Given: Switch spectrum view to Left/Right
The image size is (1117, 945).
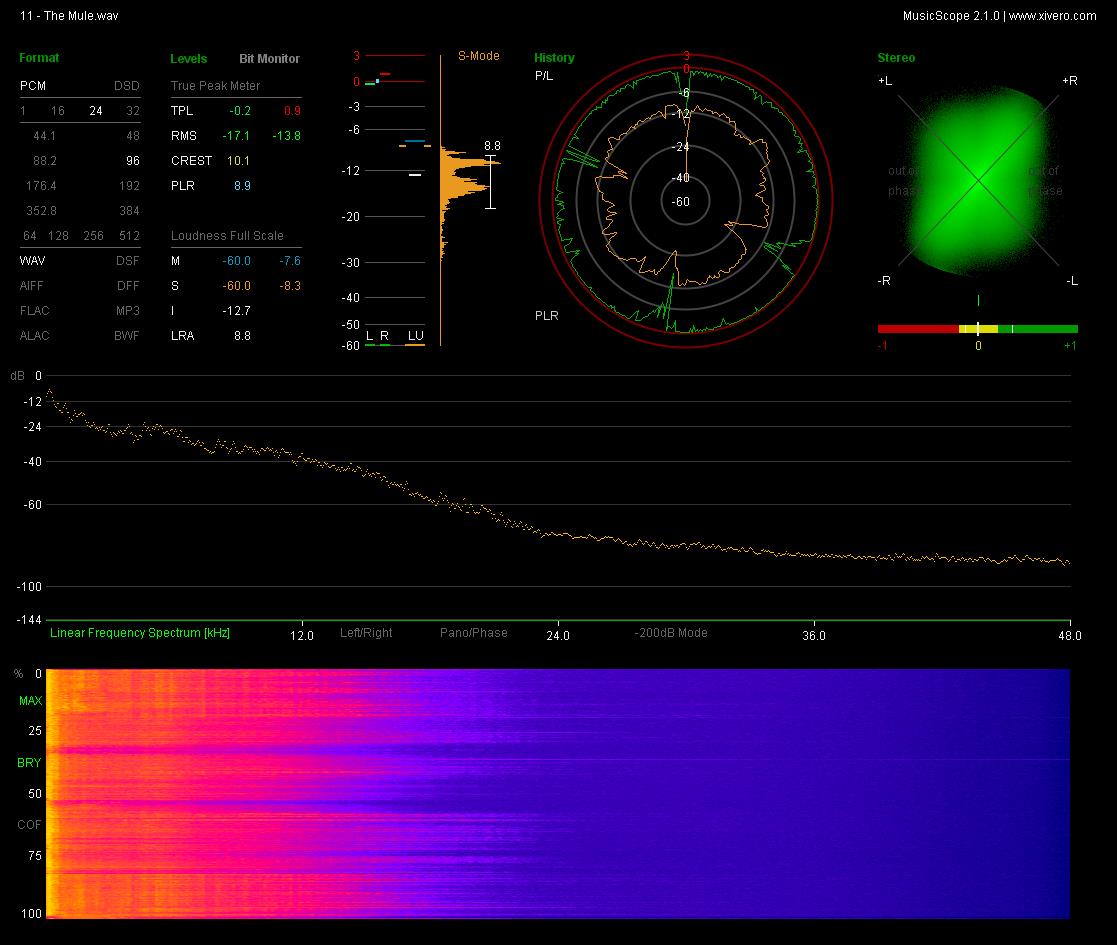Looking at the screenshot, I should 365,632.
